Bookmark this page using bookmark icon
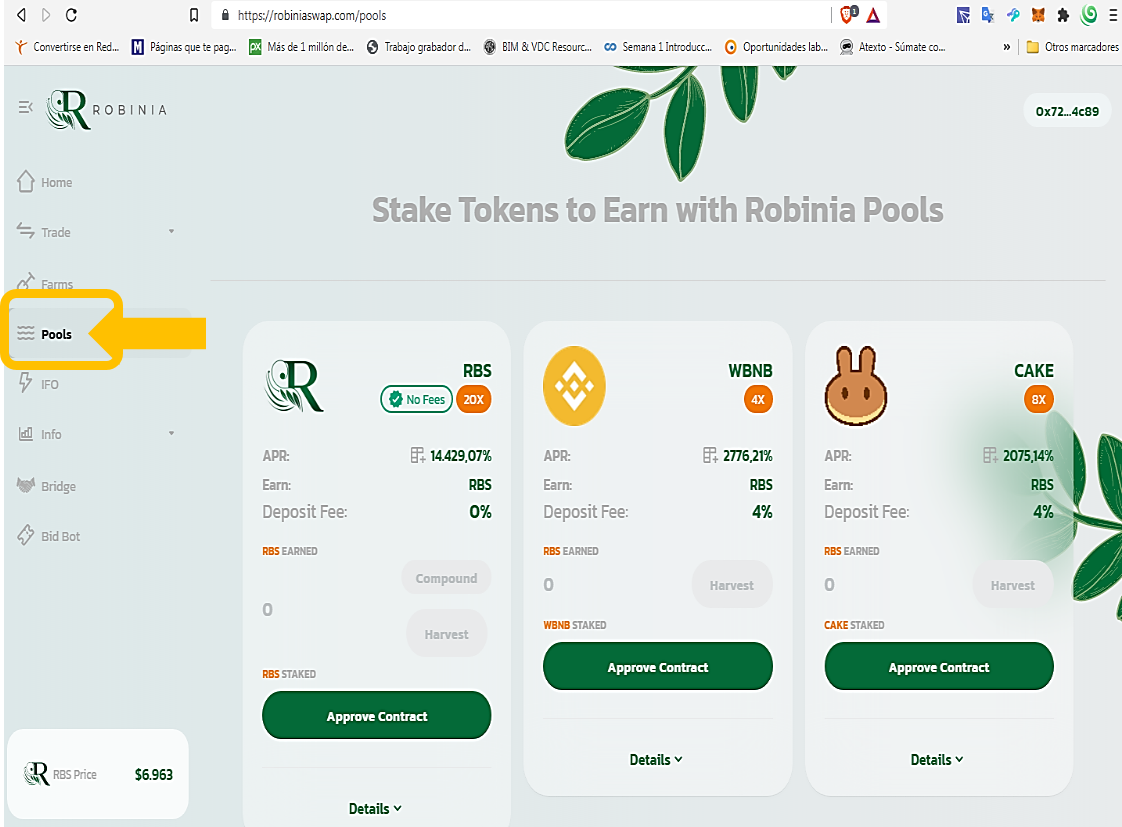The image size is (1122, 827). pos(194,15)
